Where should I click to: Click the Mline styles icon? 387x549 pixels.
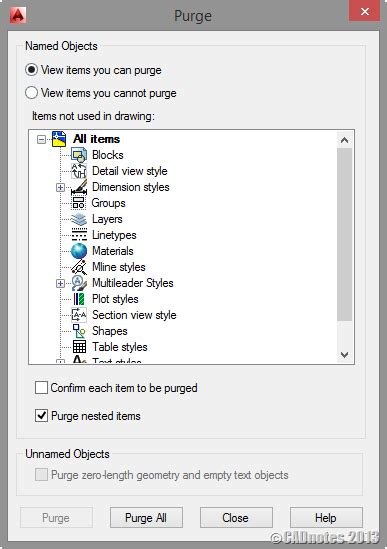(x=79, y=267)
